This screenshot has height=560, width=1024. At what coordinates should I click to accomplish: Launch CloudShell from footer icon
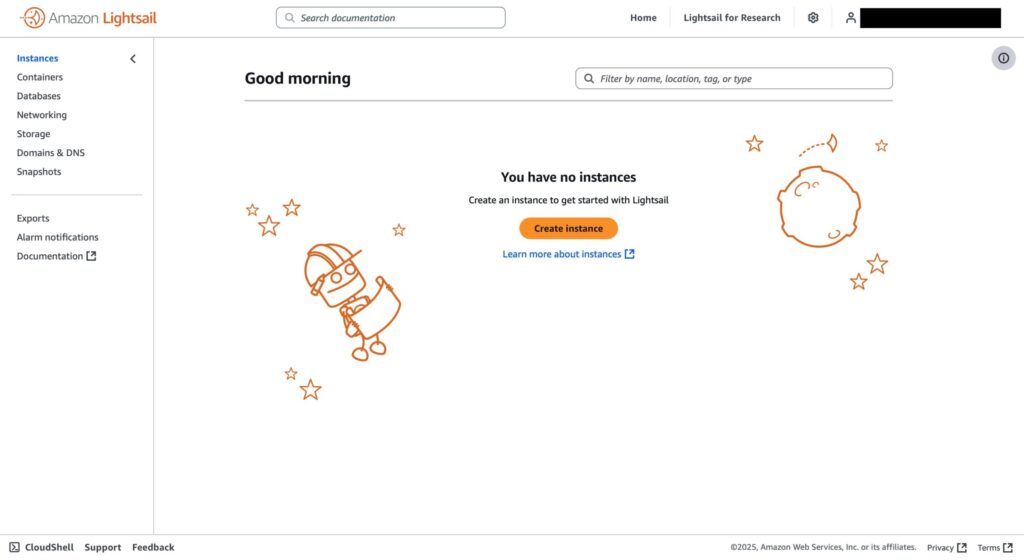point(14,547)
